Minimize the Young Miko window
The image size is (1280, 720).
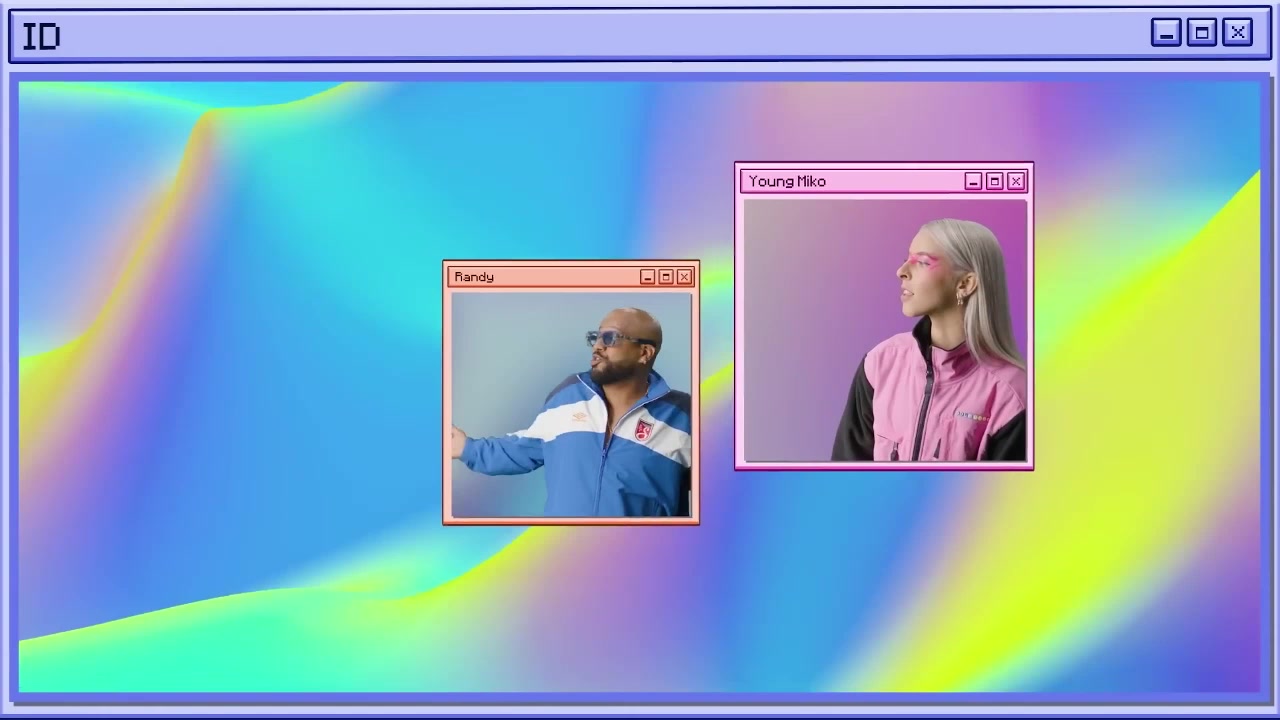pos(973,181)
